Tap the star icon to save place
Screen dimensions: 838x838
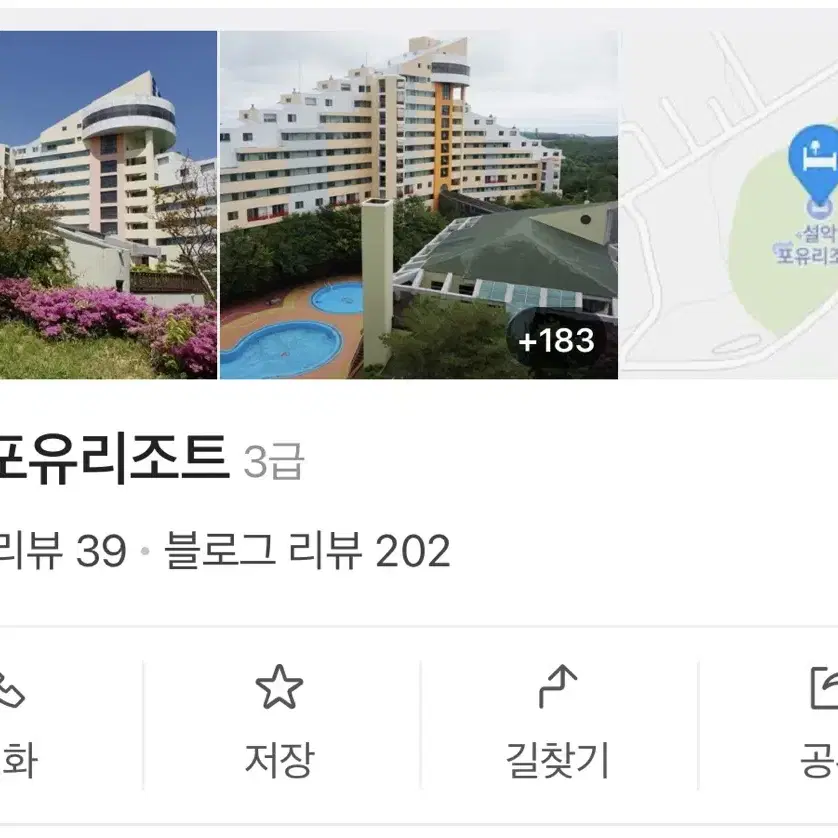tap(279, 687)
